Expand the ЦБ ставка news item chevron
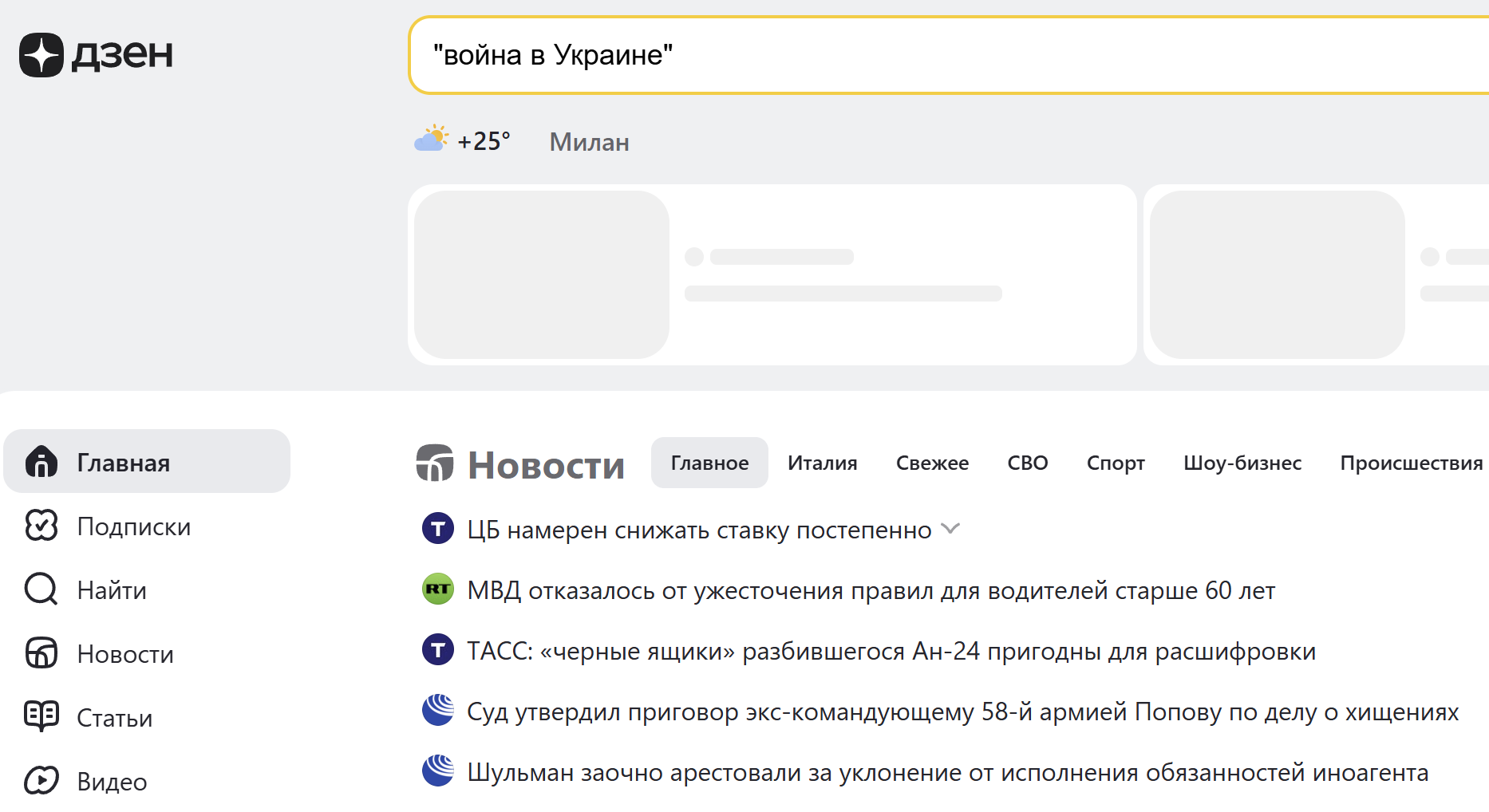The height and width of the screenshot is (812, 1489). click(950, 529)
